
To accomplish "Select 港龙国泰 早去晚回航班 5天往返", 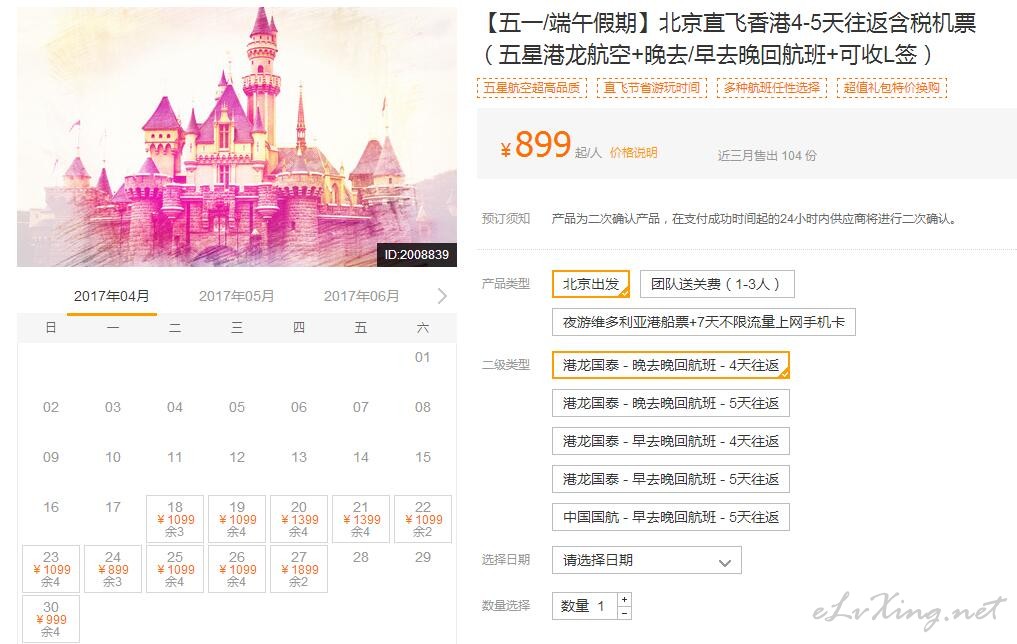I will point(671,479).
